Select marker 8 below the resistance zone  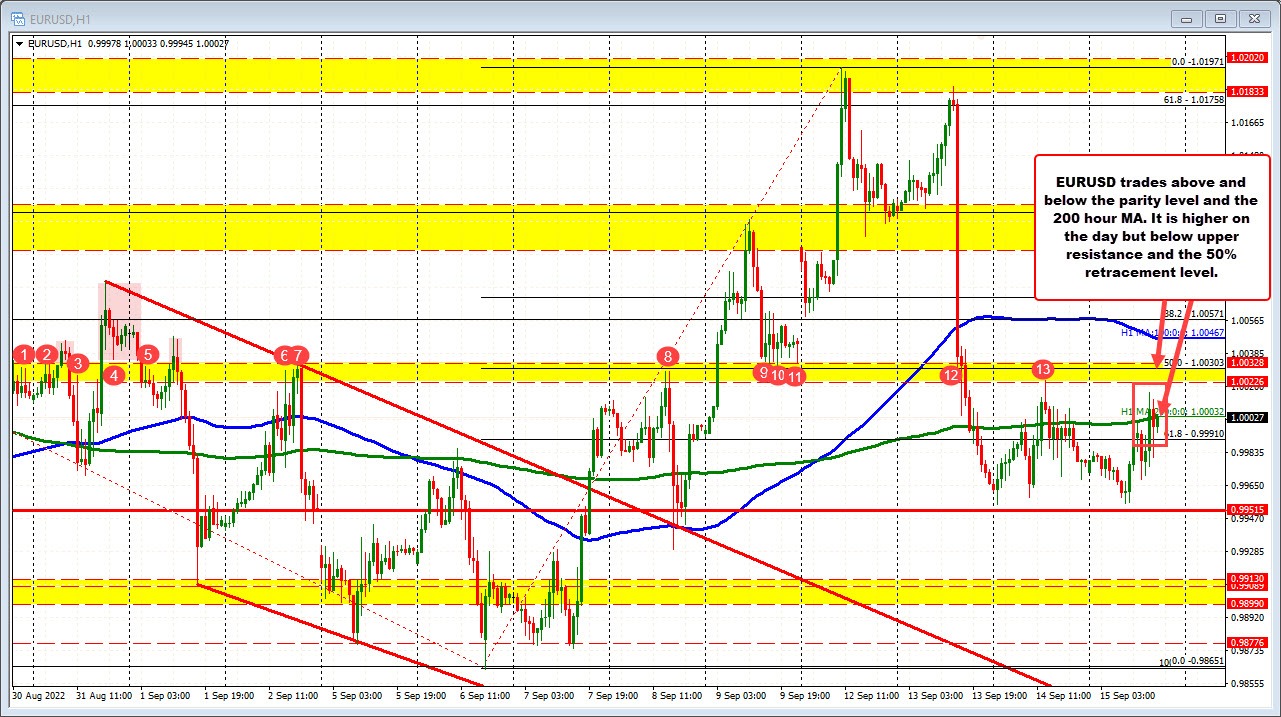tap(667, 356)
